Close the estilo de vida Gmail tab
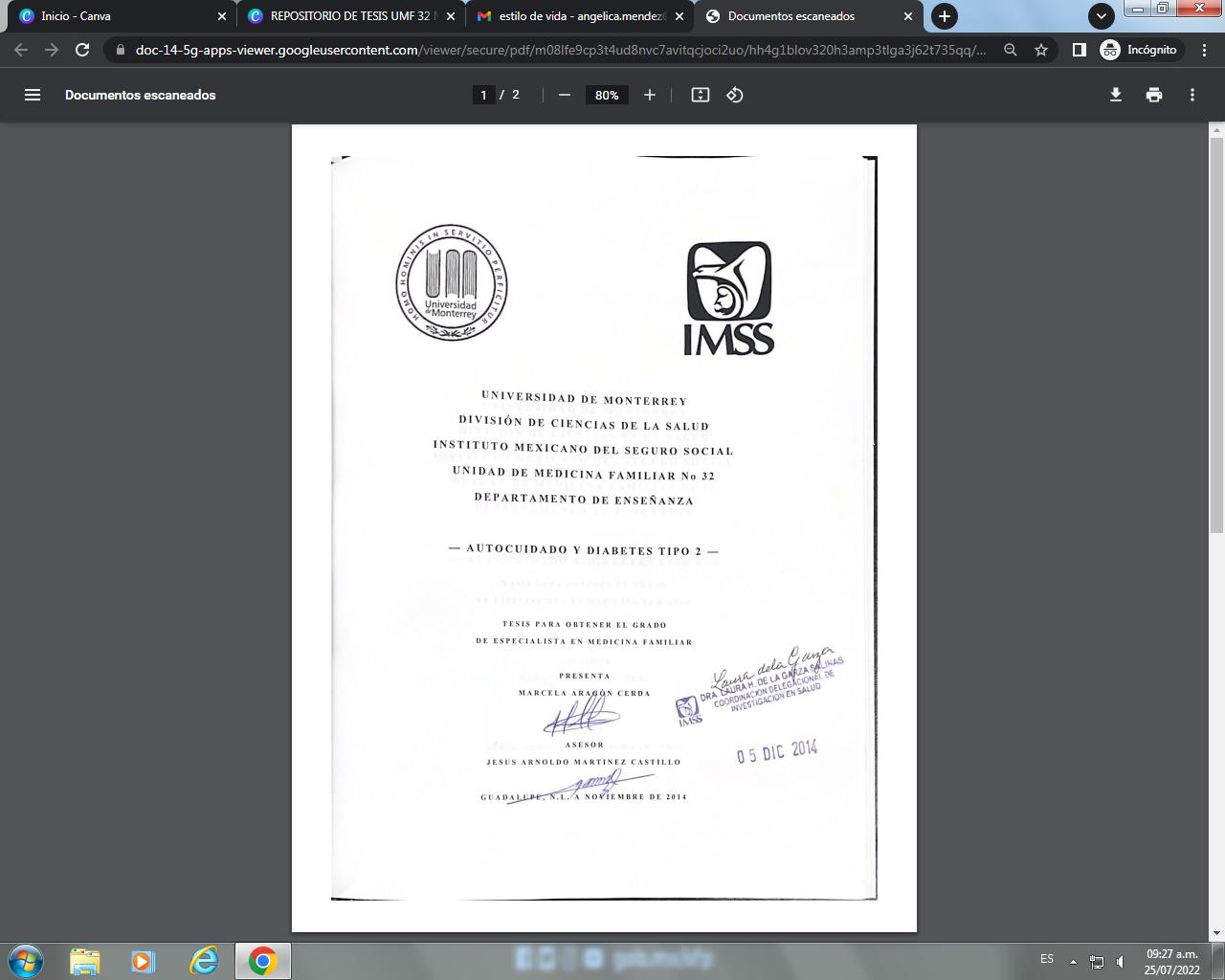The height and width of the screenshot is (980, 1225). pos(680,16)
